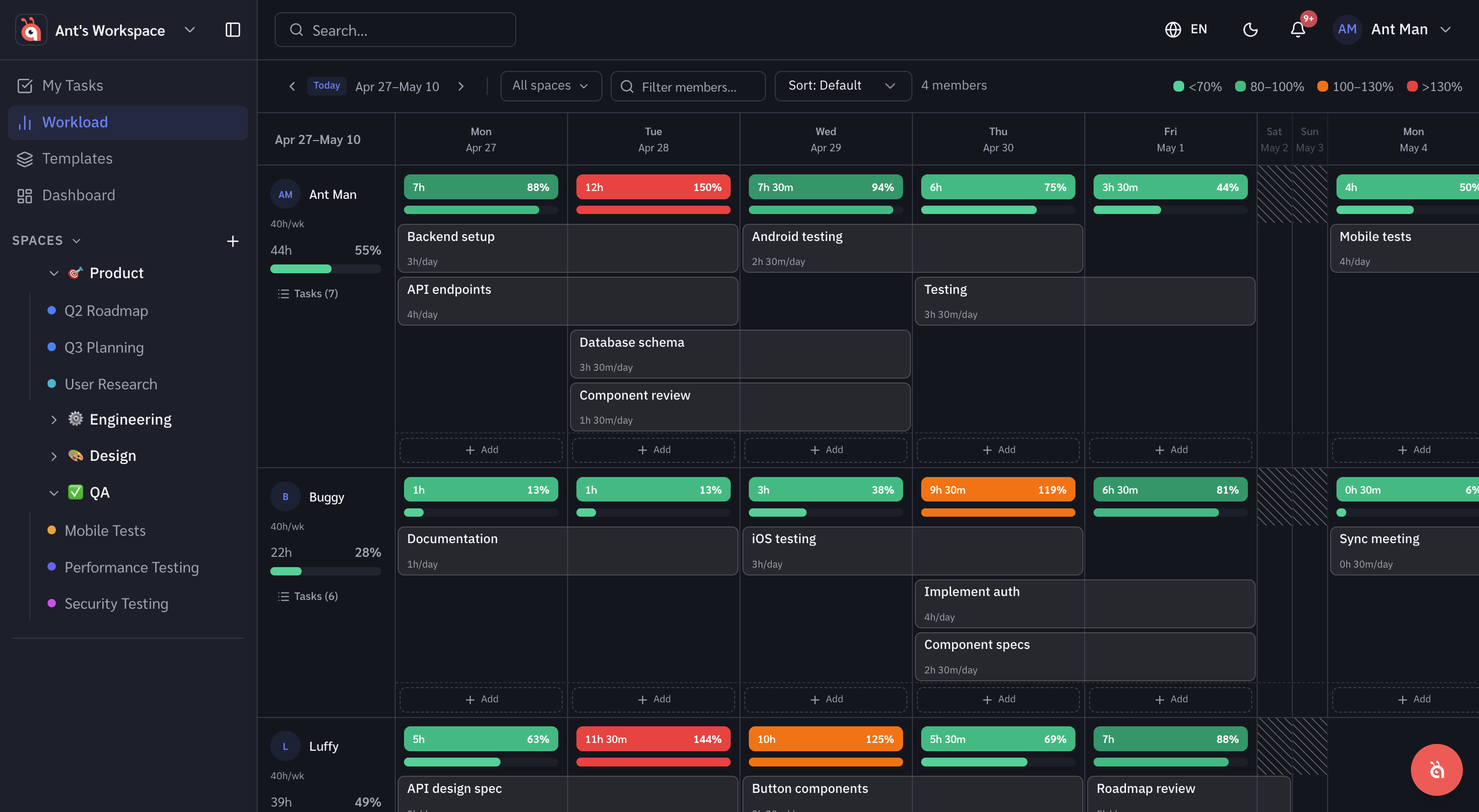Click the Filter members field
The width and height of the screenshot is (1479, 812).
click(688, 87)
